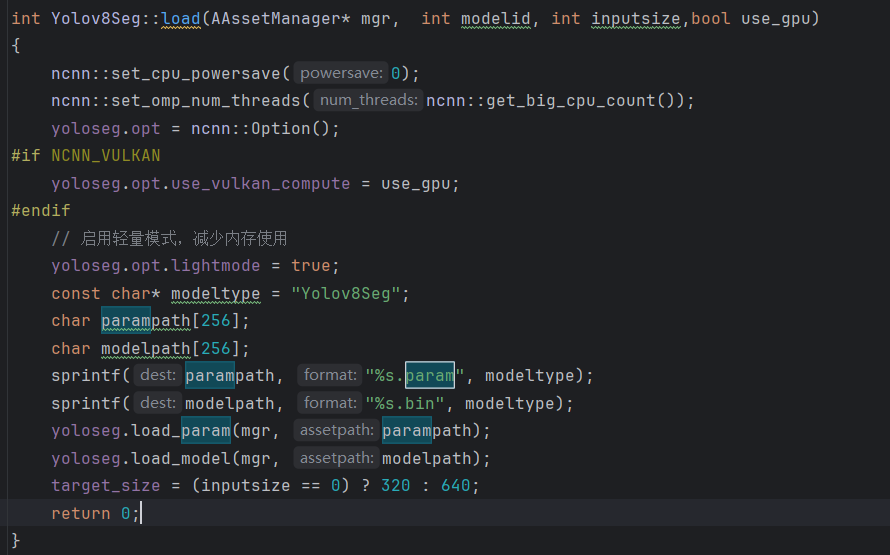
Task: Click load_param method call
Action: [181, 431]
